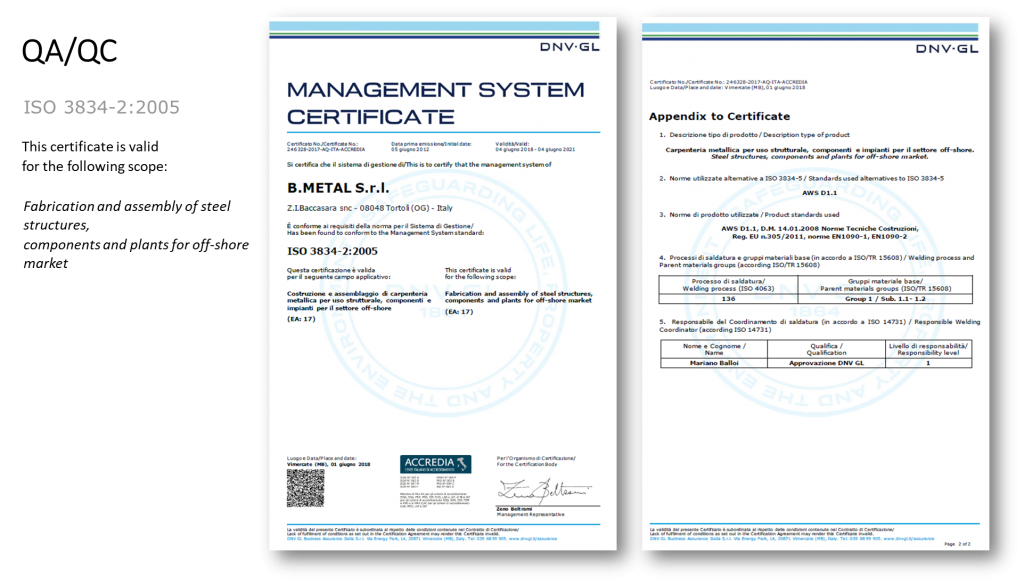Select the printed name "Zeno Beltrami"
Image resolution: width=1024 pixels, height=585 pixels.
tap(514, 509)
